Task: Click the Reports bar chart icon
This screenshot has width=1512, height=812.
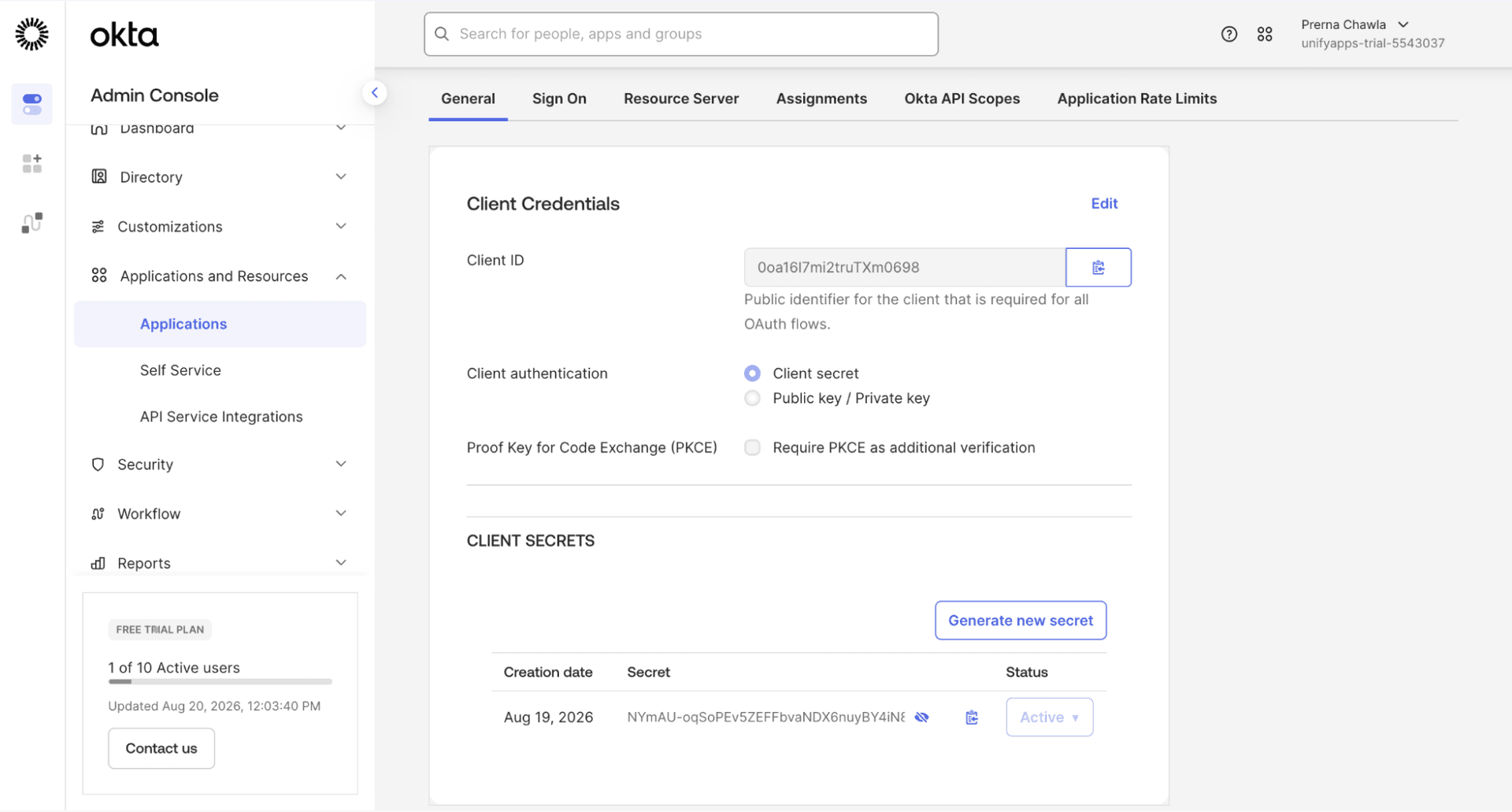Action: (x=98, y=563)
